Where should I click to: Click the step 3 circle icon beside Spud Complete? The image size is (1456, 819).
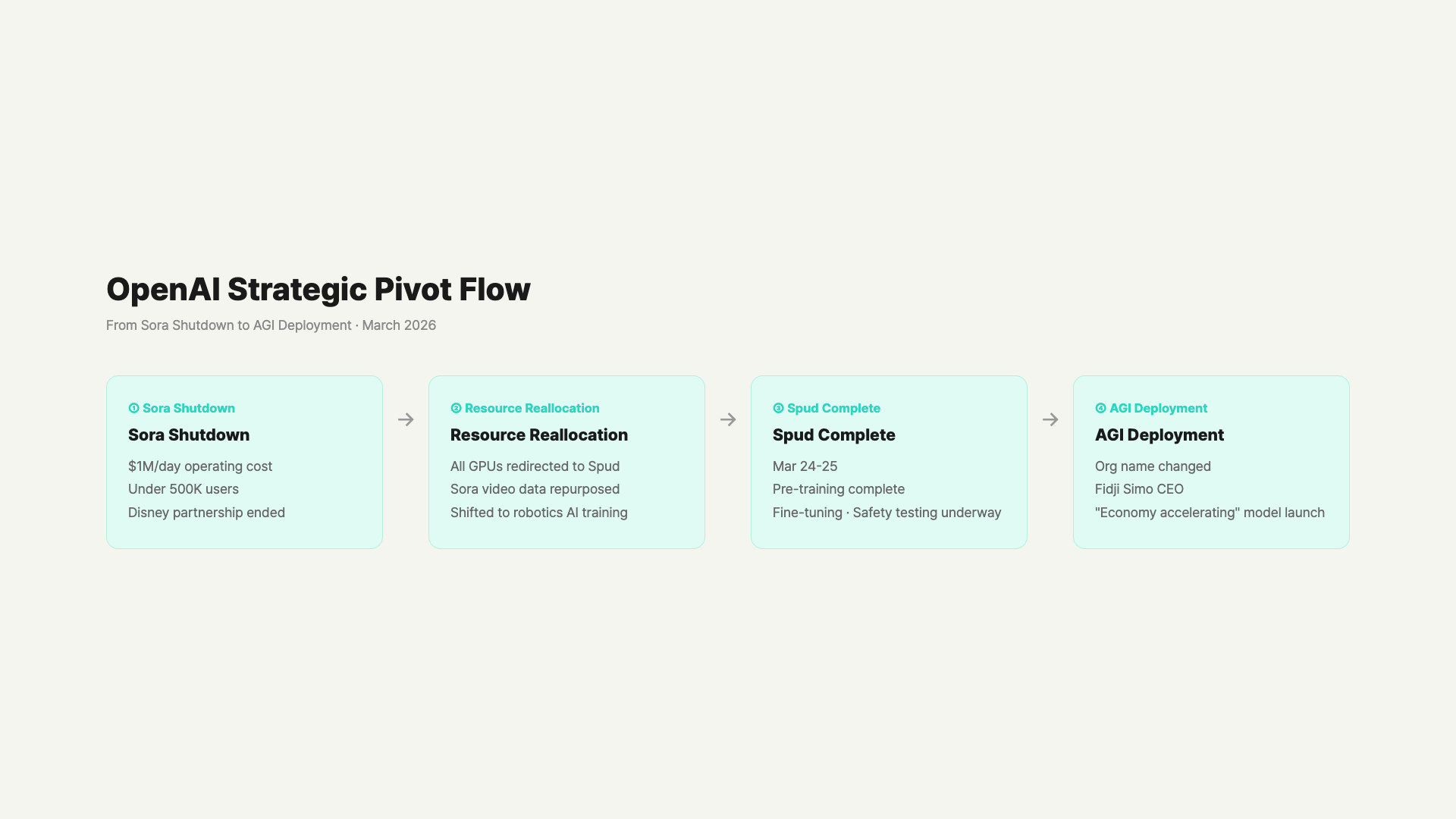778,408
